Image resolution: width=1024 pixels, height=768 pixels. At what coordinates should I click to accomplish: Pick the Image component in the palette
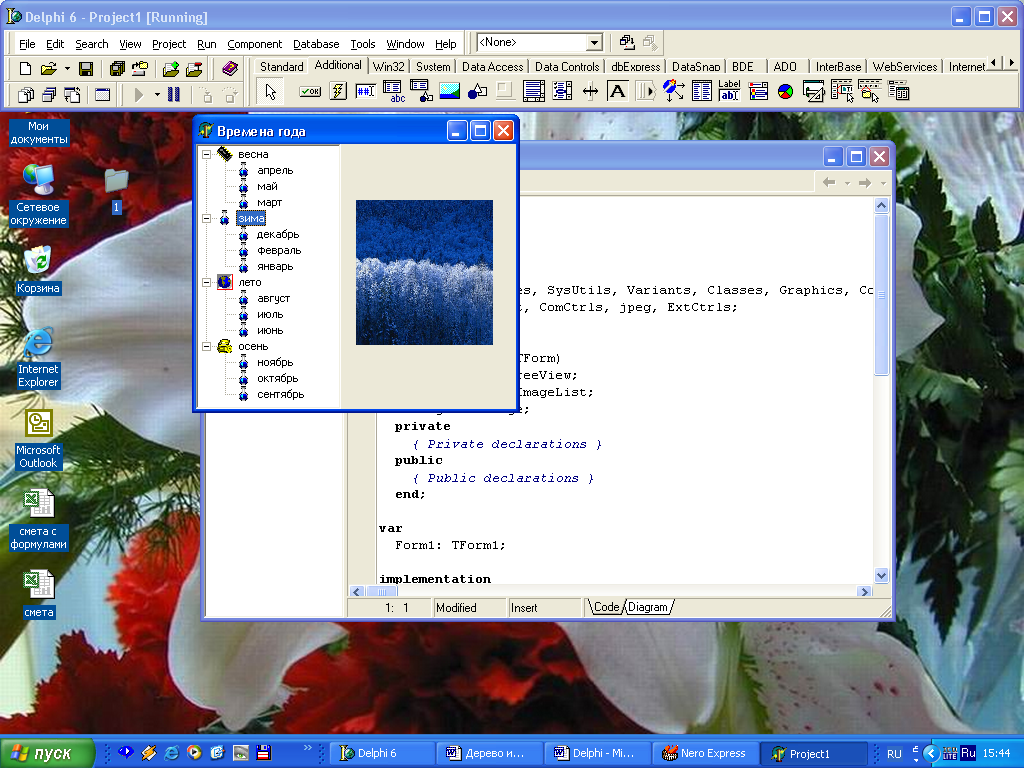point(450,92)
